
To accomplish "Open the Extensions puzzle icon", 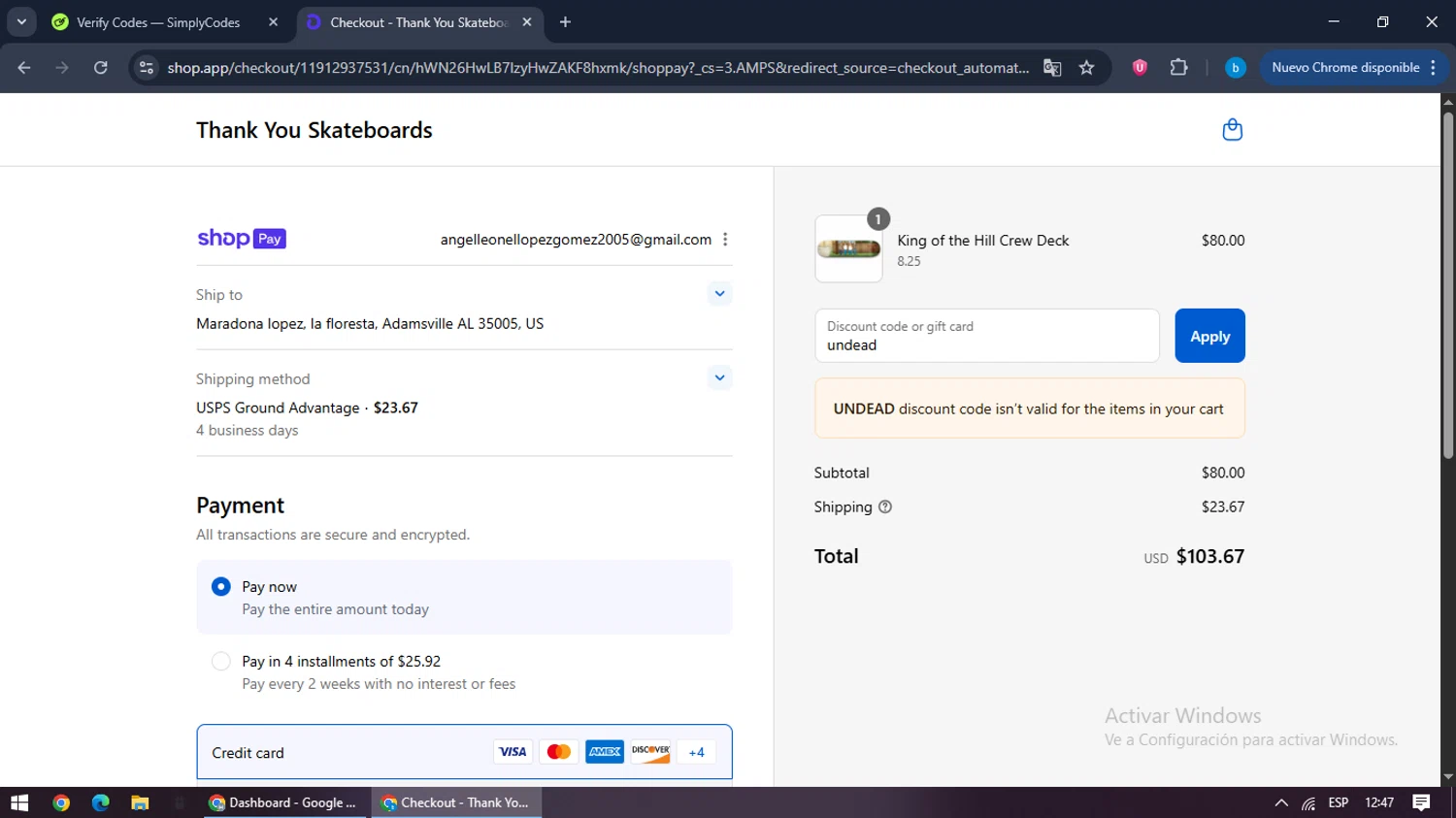I will point(1178,68).
